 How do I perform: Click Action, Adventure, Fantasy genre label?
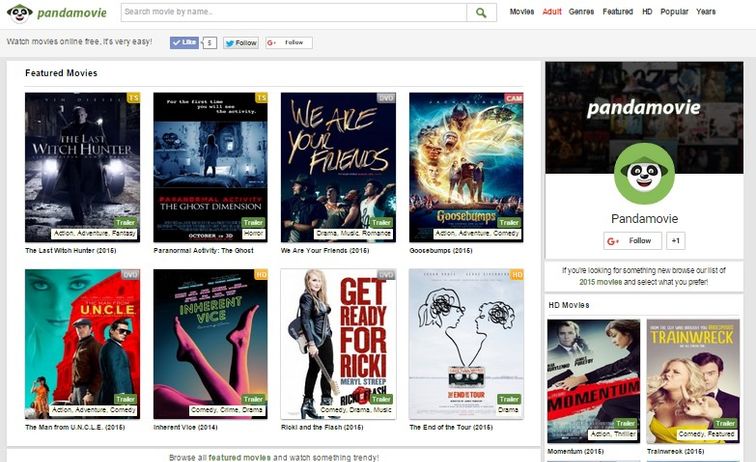click(x=94, y=233)
